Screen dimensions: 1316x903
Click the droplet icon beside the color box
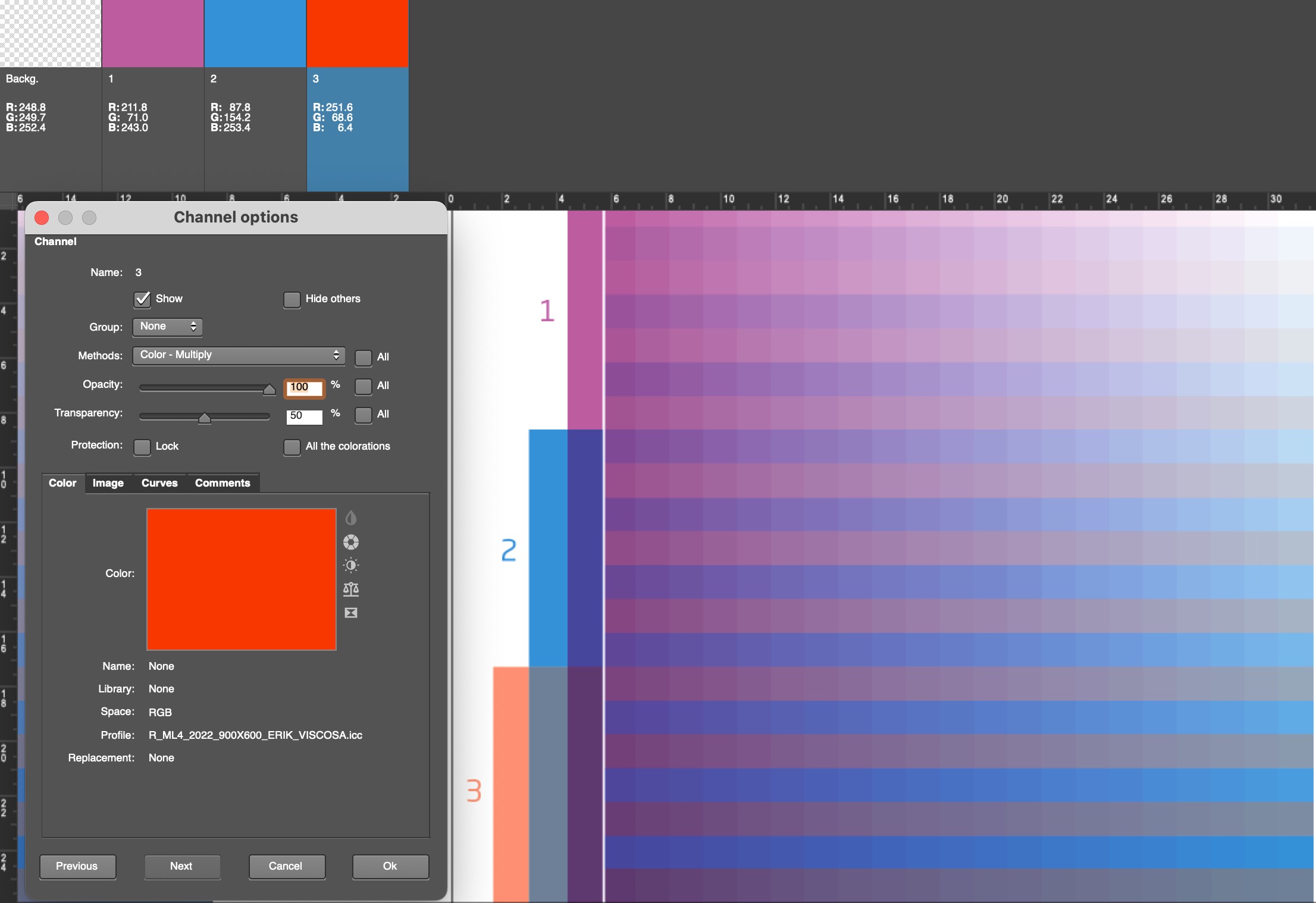(351, 518)
